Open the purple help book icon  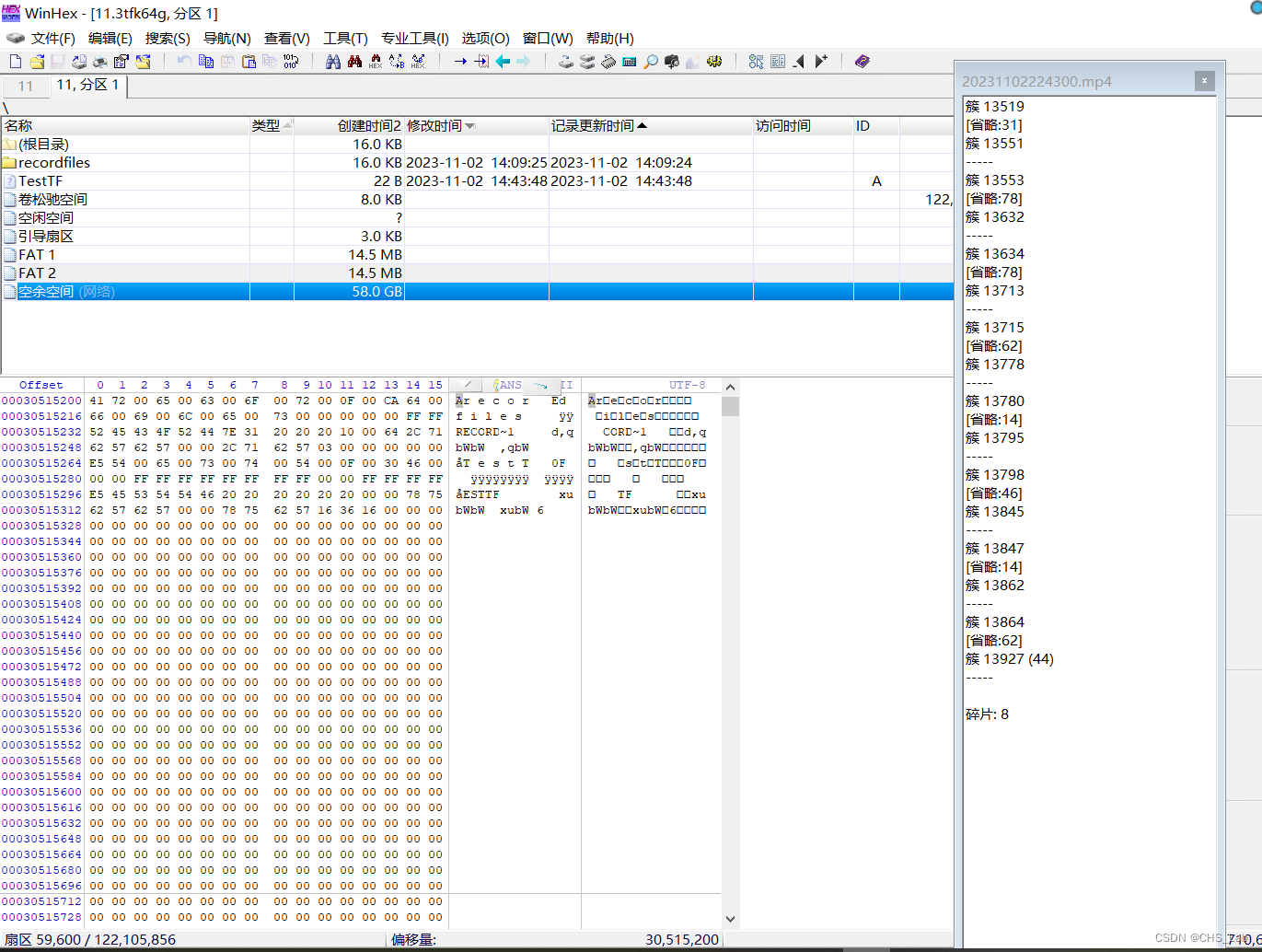tap(863, 62)
